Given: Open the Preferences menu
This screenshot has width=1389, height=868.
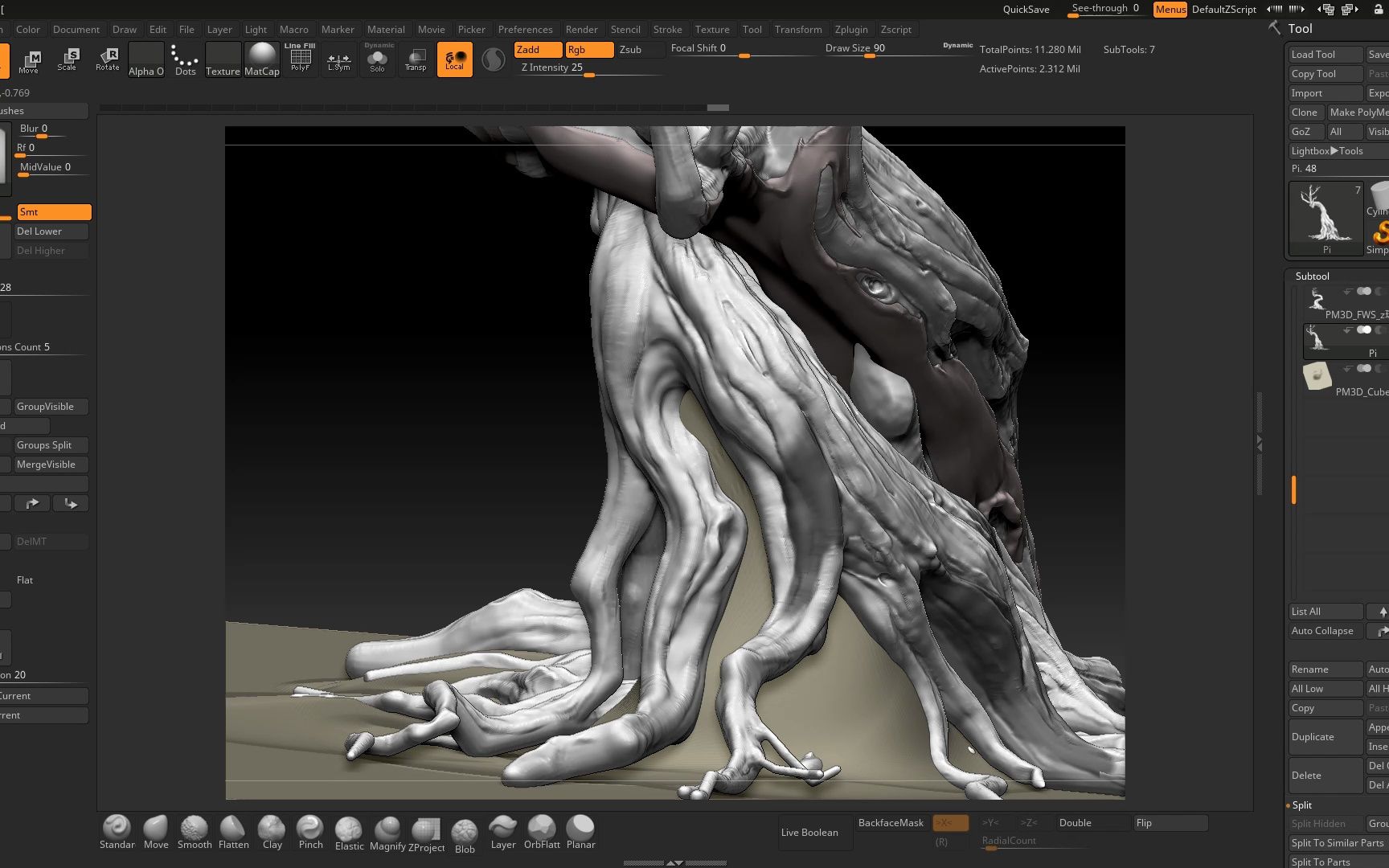Looking at the screenshot, I should click(x=526, y=29).
